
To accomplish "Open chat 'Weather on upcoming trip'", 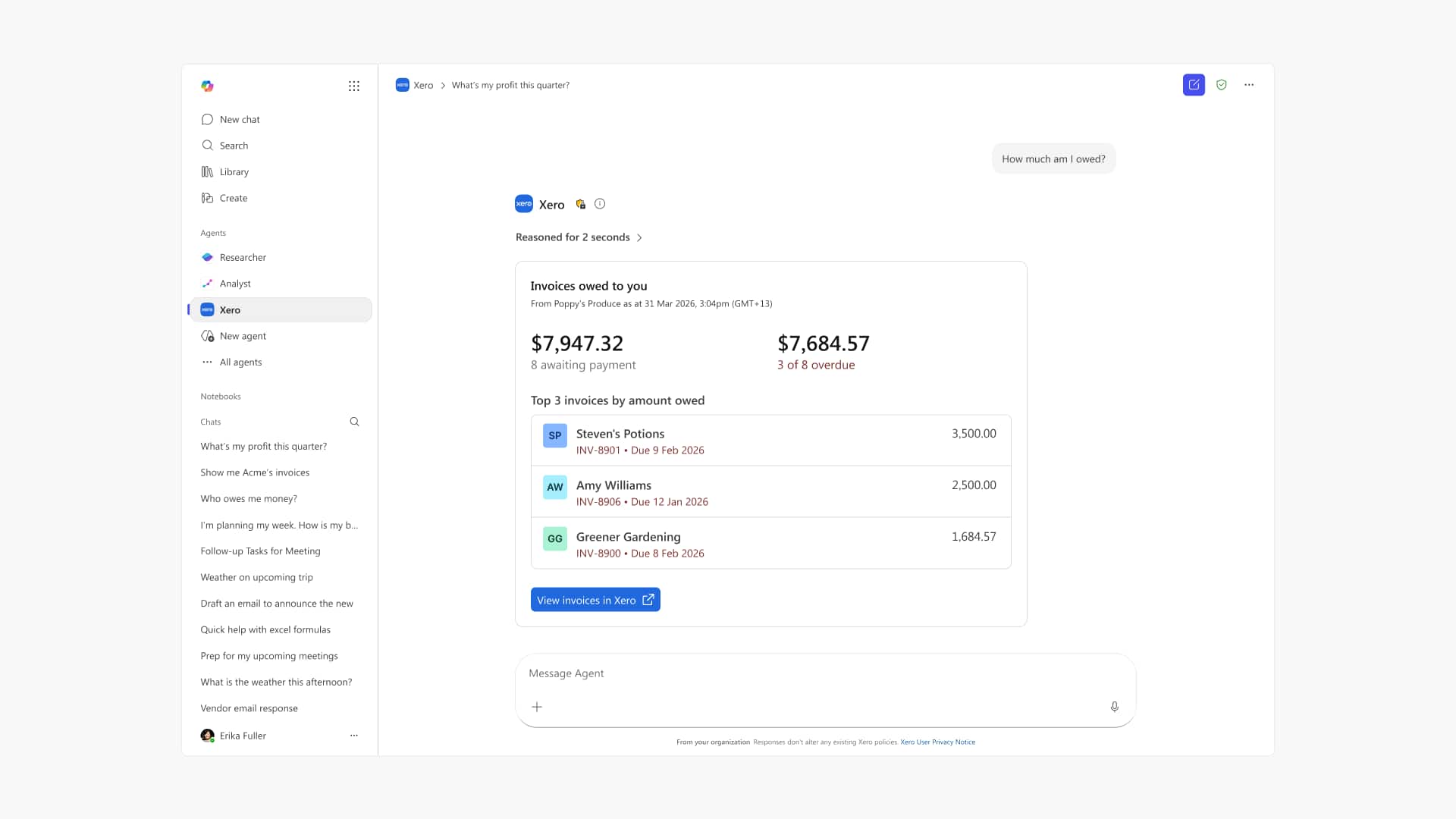I will 256,577.
